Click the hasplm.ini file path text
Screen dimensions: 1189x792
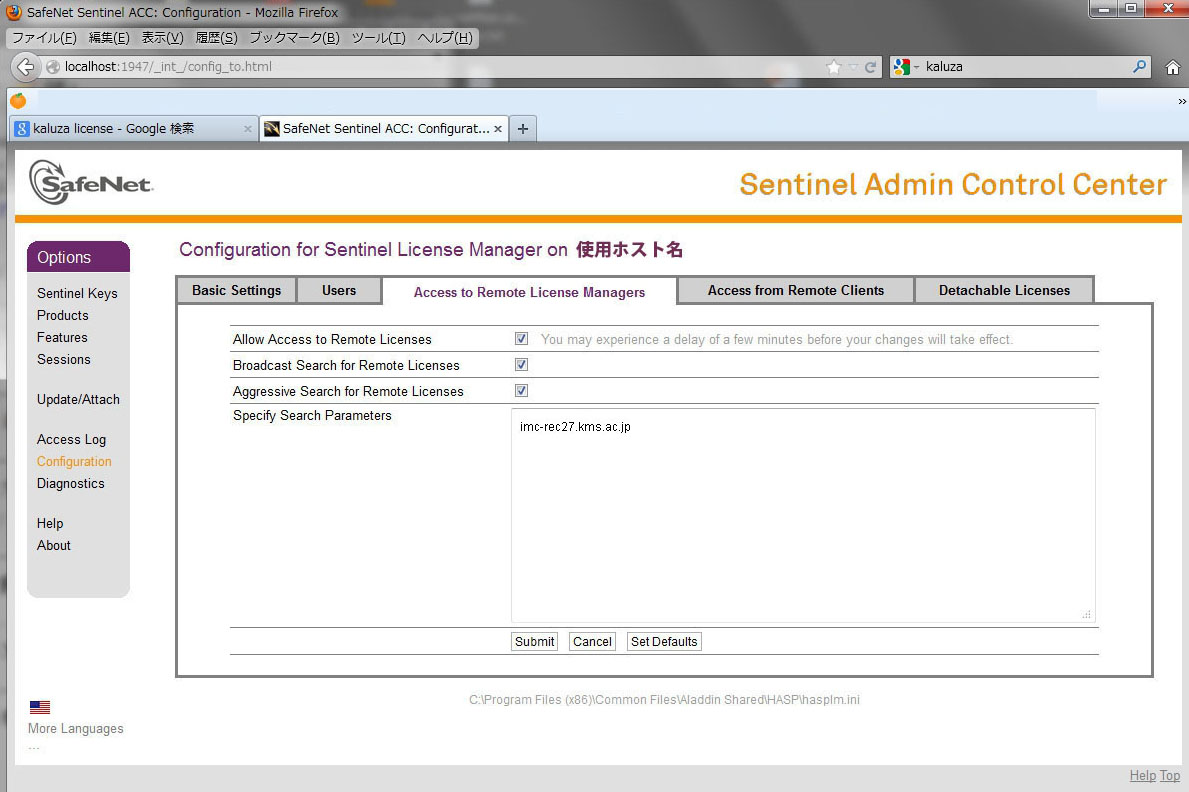[664, 700]
